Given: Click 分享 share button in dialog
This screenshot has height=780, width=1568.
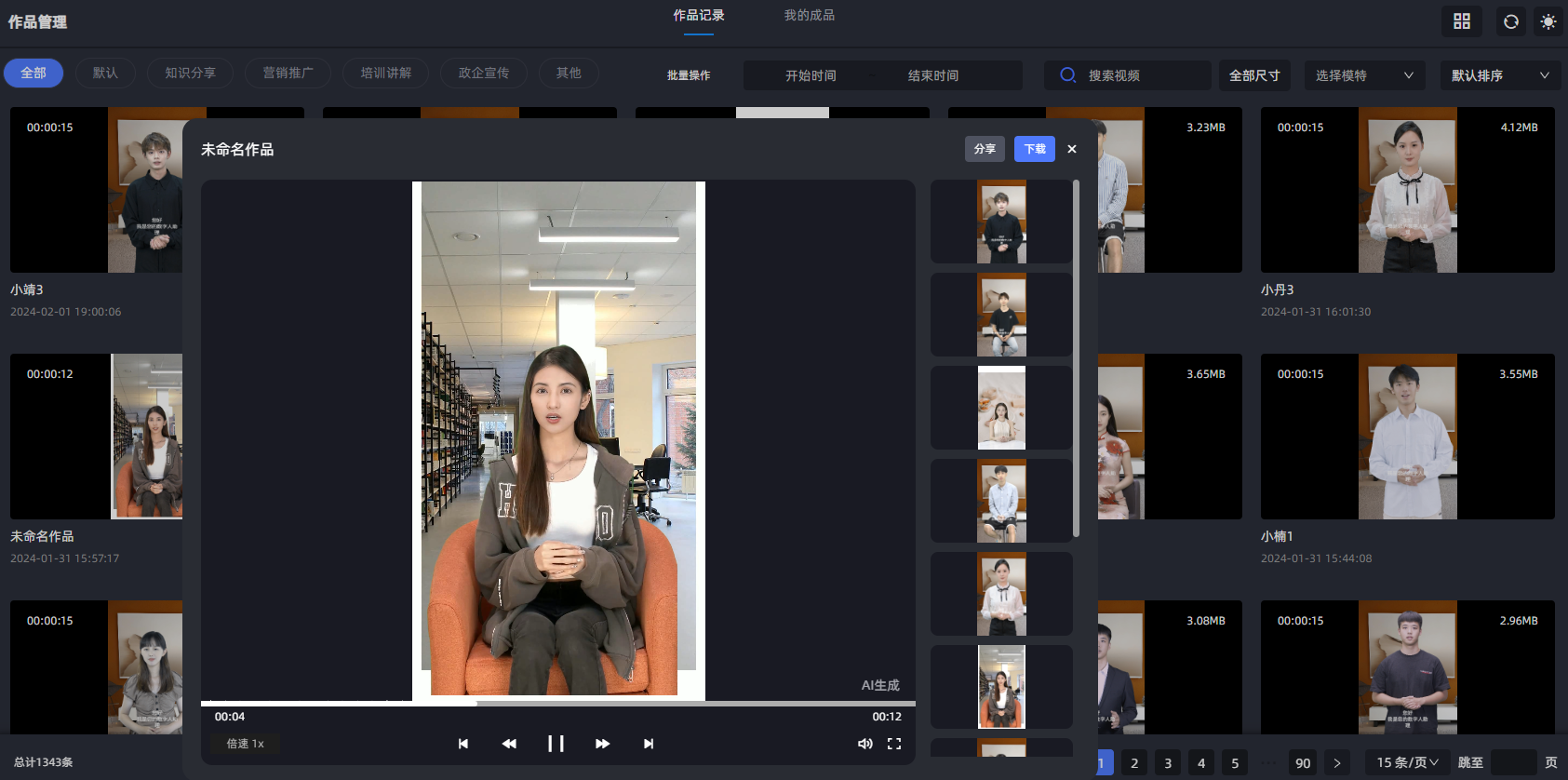Looking at the screenshot, I should point(985,149).
